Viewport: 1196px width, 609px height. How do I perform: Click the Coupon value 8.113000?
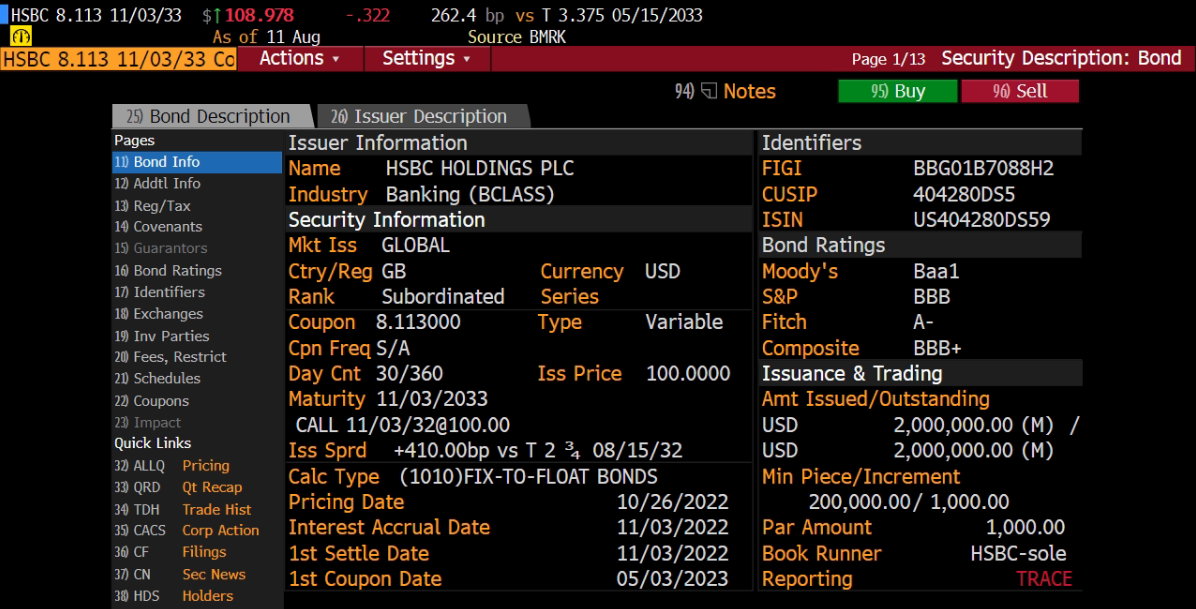(418, 322)
